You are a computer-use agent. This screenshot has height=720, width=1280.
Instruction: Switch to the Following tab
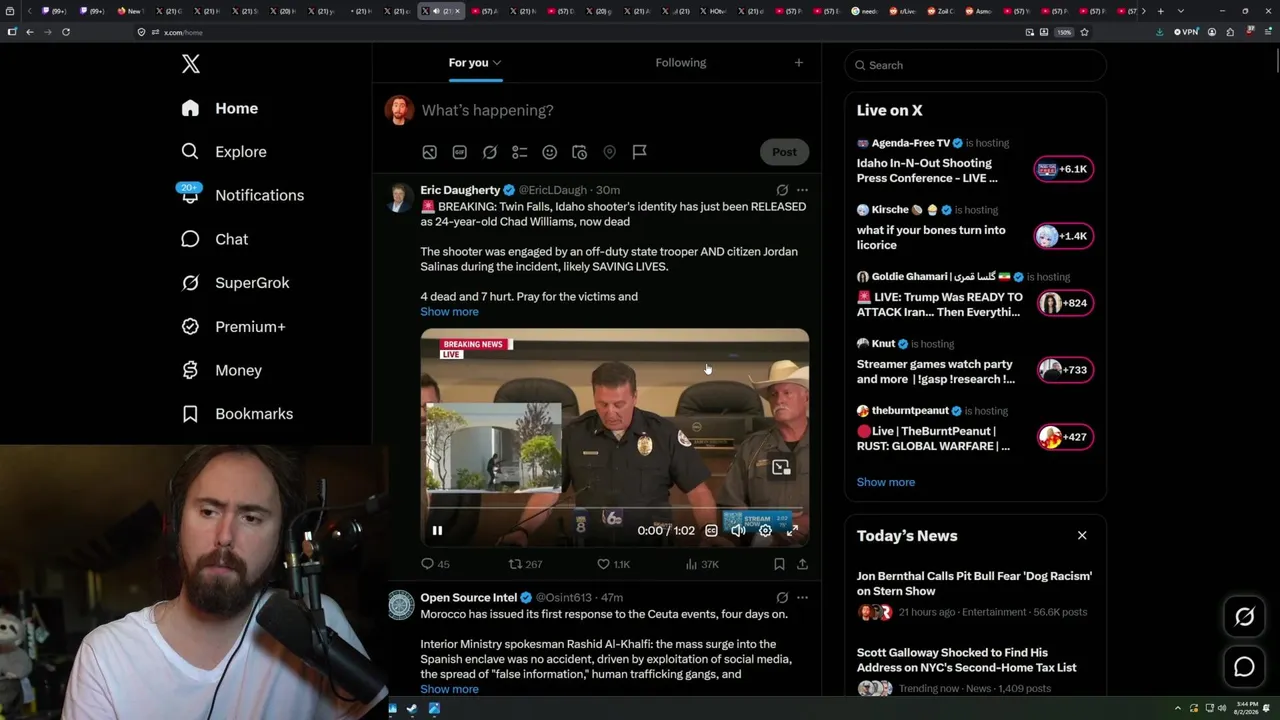pyautogui.click(x=681, y=63)
